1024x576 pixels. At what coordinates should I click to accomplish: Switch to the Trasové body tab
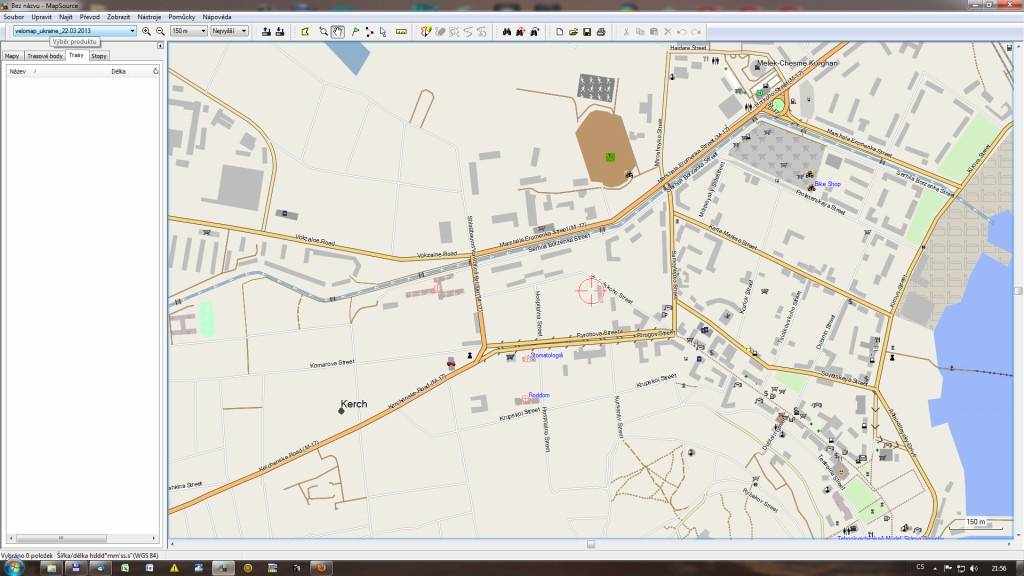tap(45, 56)
